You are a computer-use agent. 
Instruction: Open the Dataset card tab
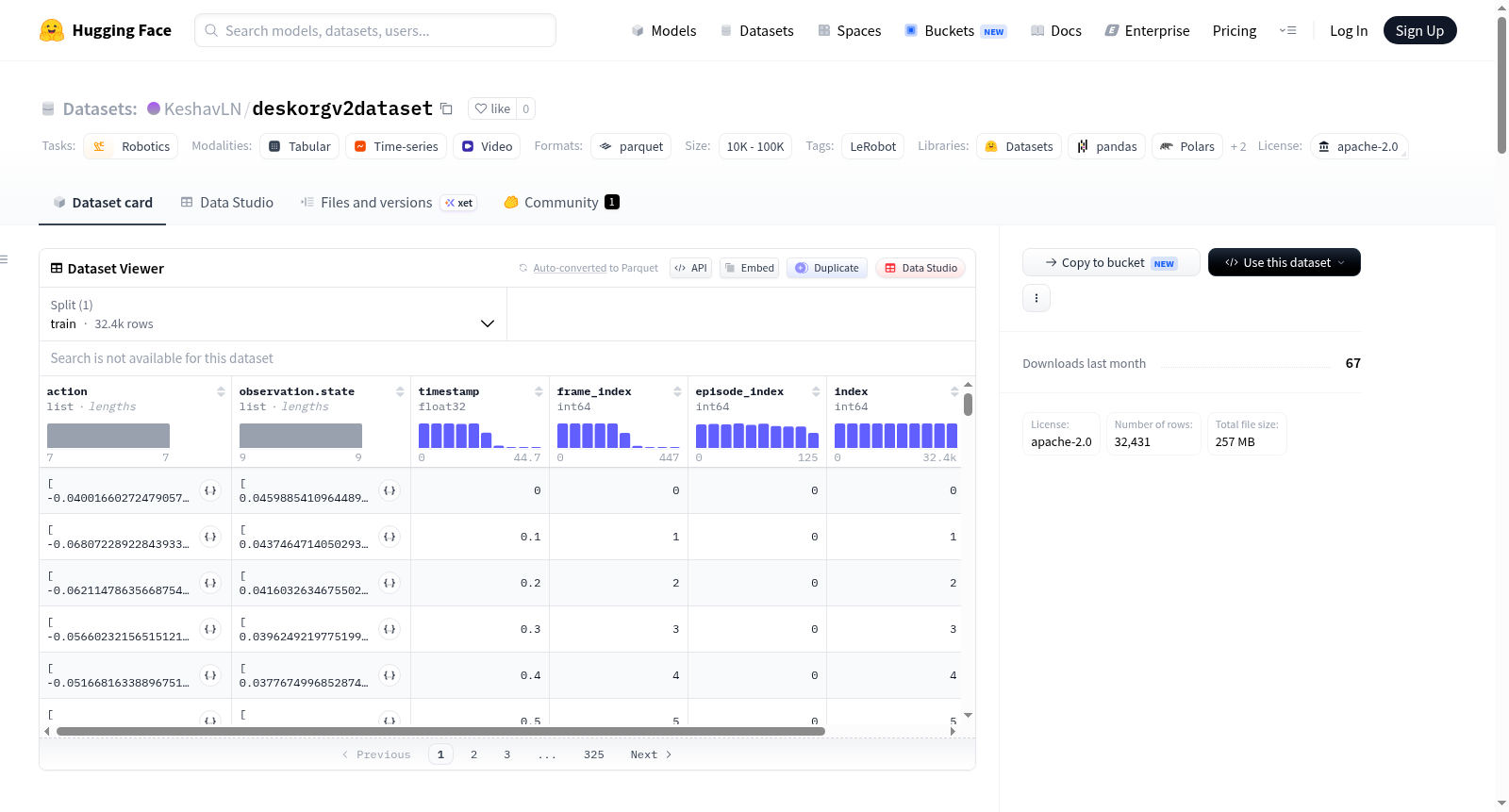(x=102, y=203)
